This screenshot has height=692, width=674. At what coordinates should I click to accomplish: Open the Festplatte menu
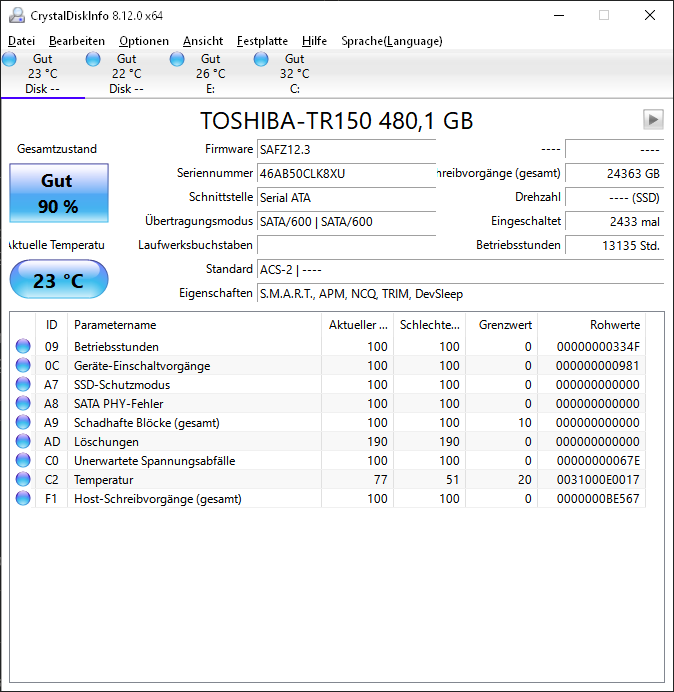point(262,41)
